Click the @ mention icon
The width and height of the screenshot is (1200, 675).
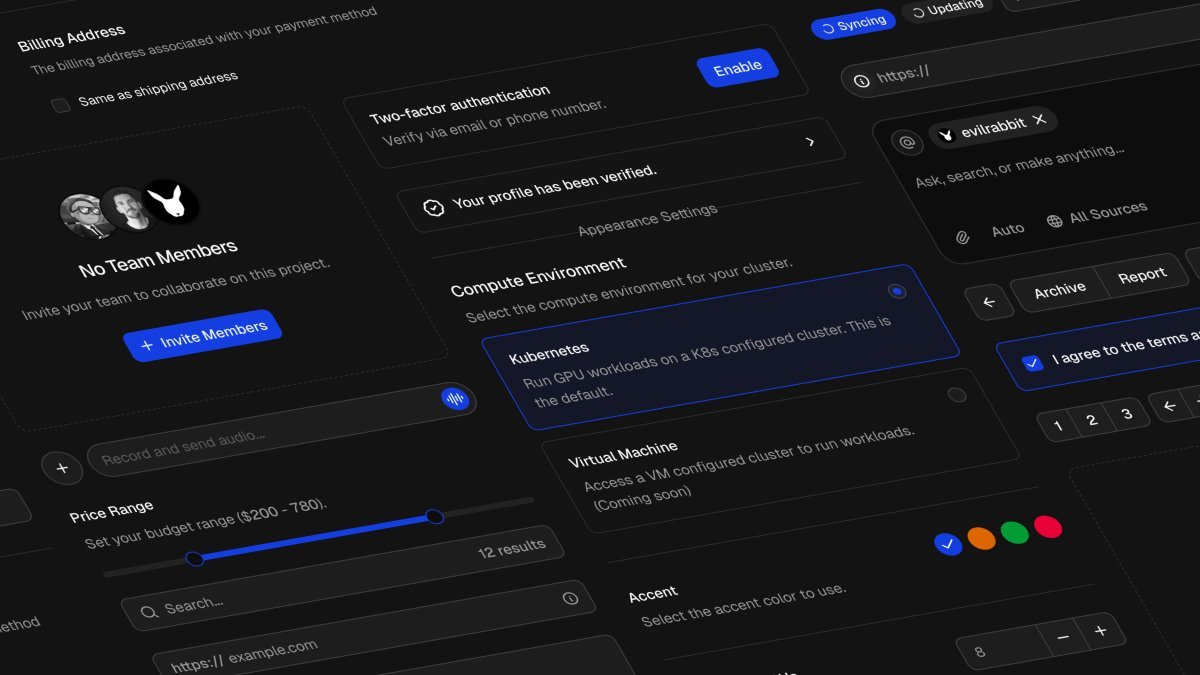906,143
